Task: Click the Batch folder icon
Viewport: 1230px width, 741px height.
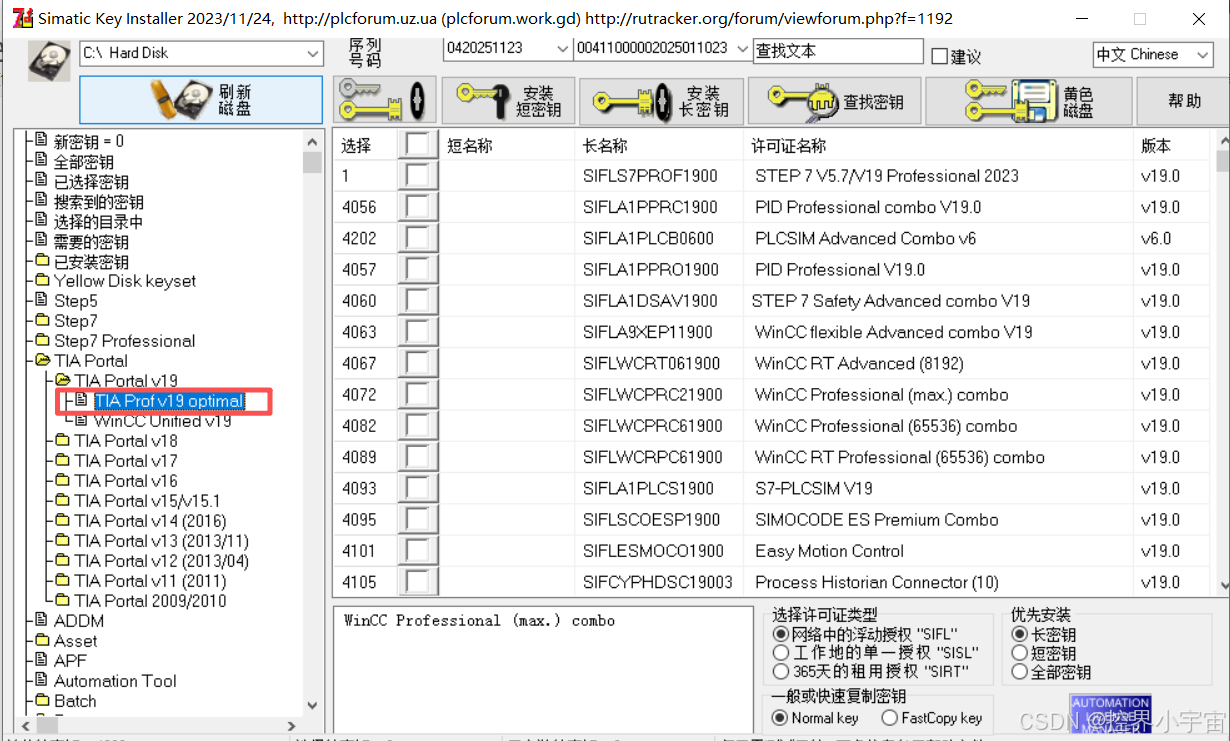Action: click(41, 700)
